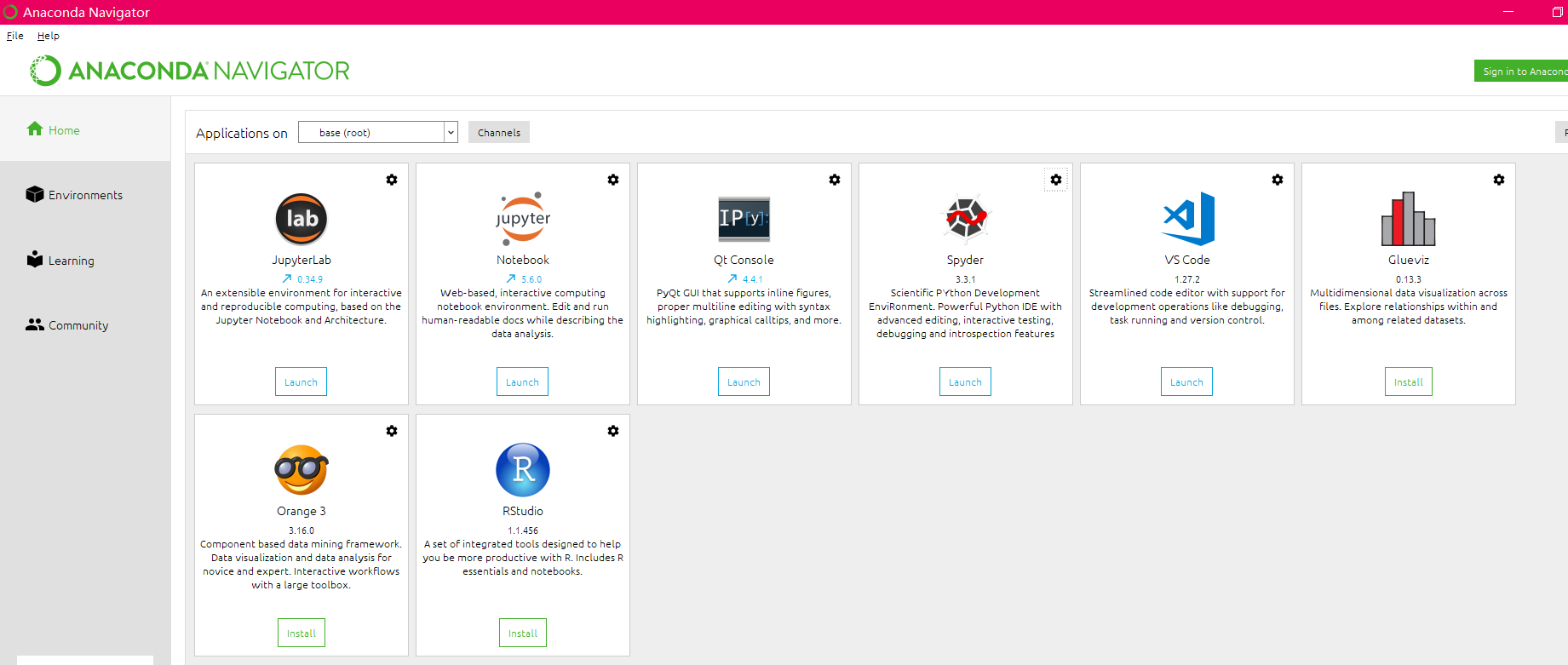This screenshot has width=1568, height=665.
Task: Open Orange 3 gear options icon
Action: tap(392, 431)
